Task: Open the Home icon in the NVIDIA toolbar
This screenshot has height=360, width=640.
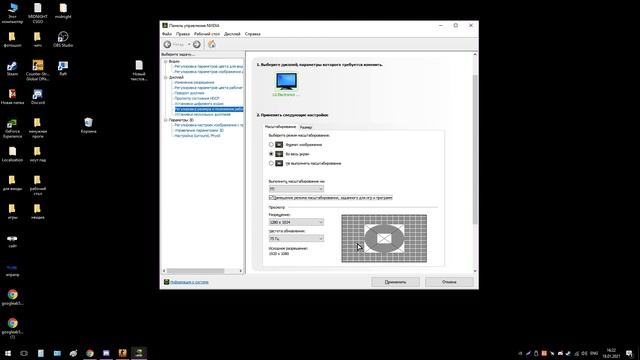Action: click(x=211, y=44)
